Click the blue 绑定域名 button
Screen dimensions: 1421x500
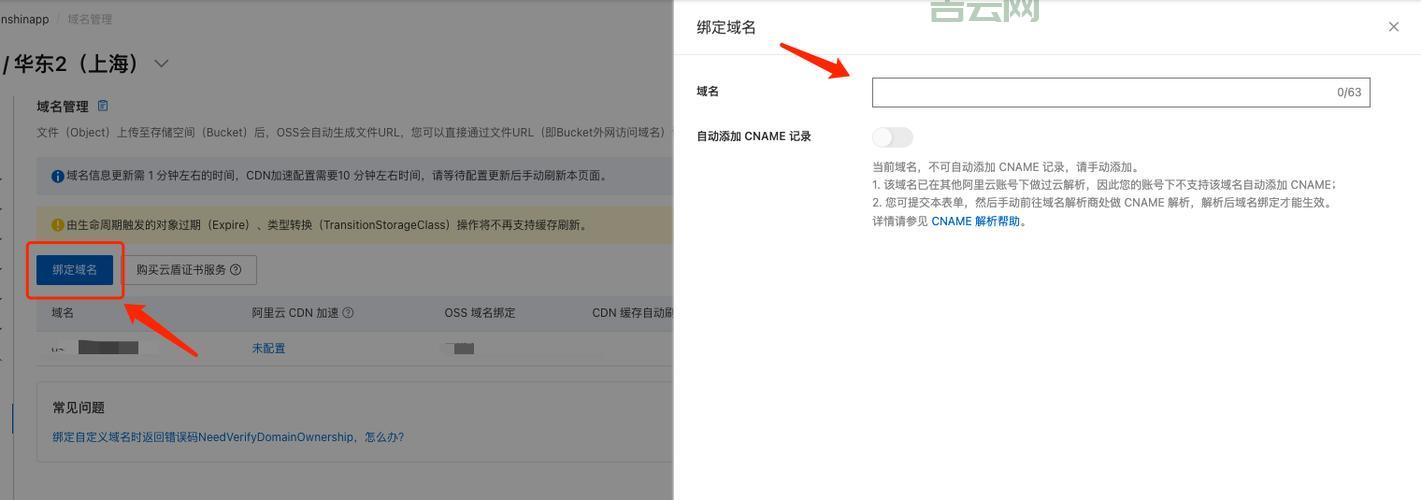pyautogui.click(x=75, y=270)
